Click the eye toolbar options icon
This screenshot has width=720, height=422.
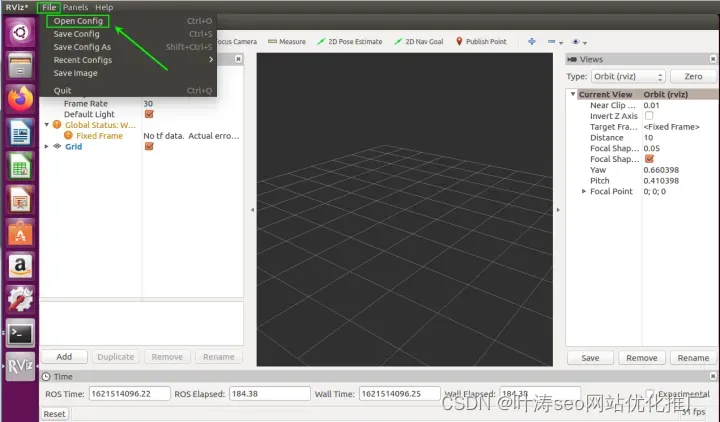coord(576,41)
